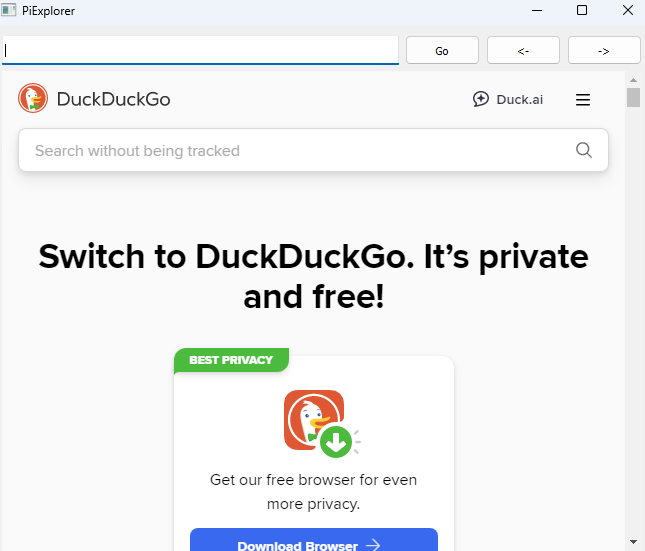This screenshot has height=551, width=645.
Task: Click the PiExplorer window title icon
Action: click(x=9, y=10)
